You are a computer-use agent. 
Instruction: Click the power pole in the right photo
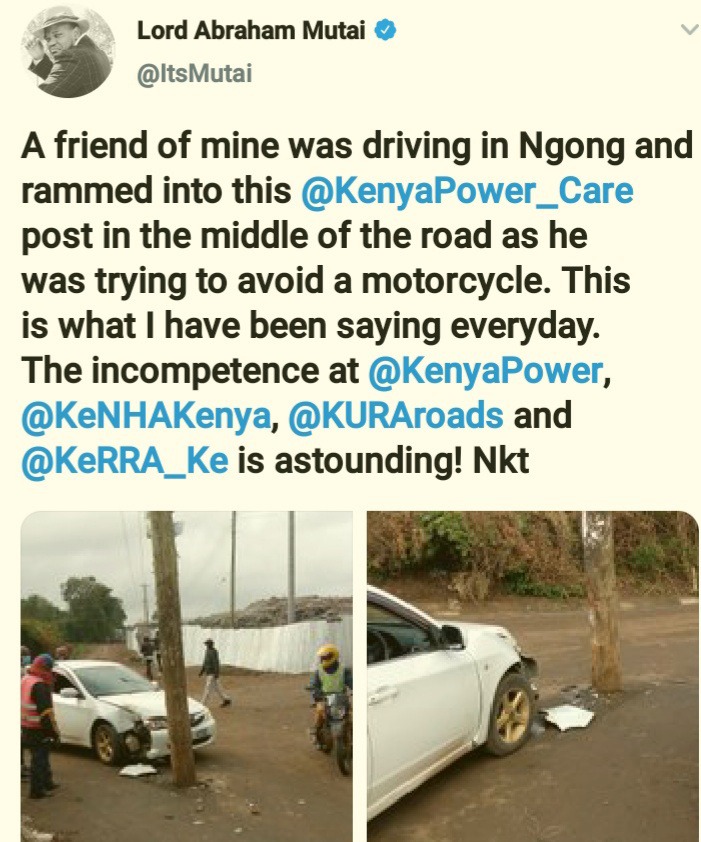pos(602,600)
